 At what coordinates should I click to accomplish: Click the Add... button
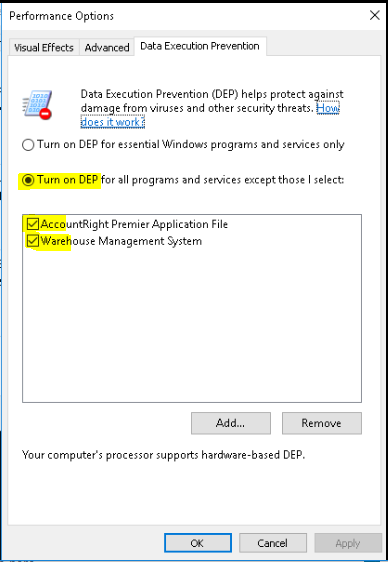click(x=231, y=423)
